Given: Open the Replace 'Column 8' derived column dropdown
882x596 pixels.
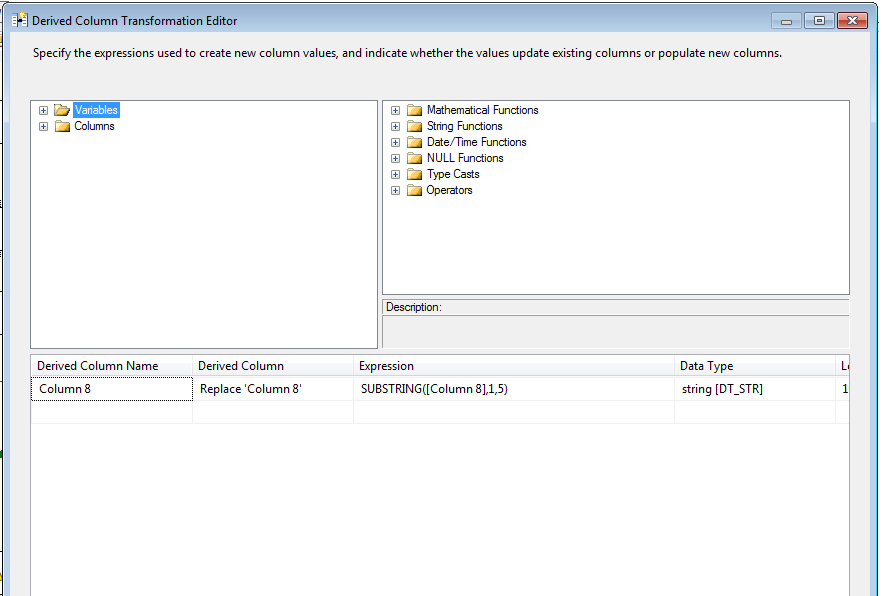Looking at the screenshot, I should coord(272,389).
